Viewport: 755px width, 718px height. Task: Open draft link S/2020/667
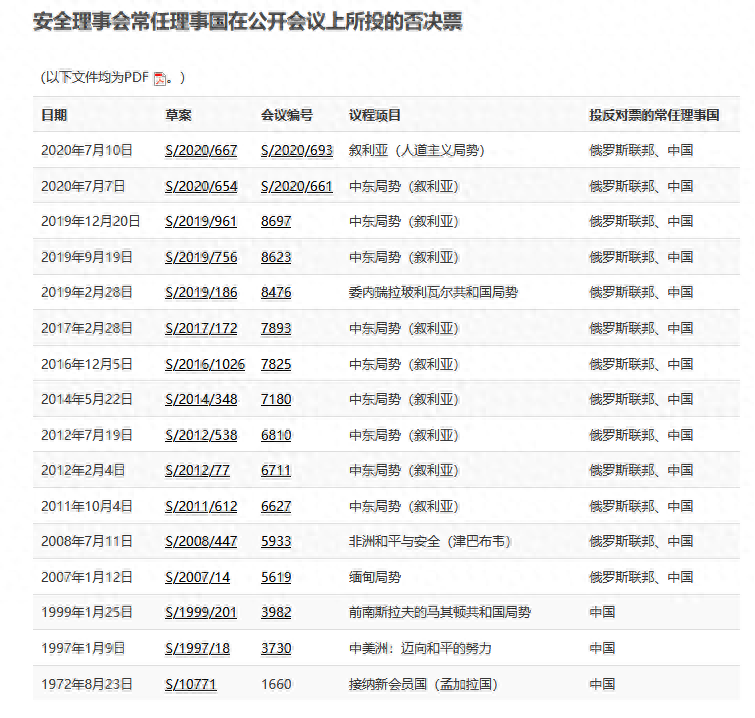tap(201, 150)
